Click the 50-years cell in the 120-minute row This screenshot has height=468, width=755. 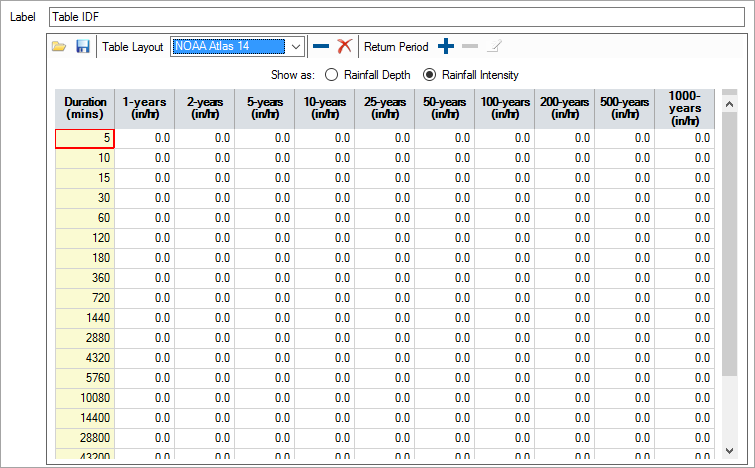click(444, 238)
